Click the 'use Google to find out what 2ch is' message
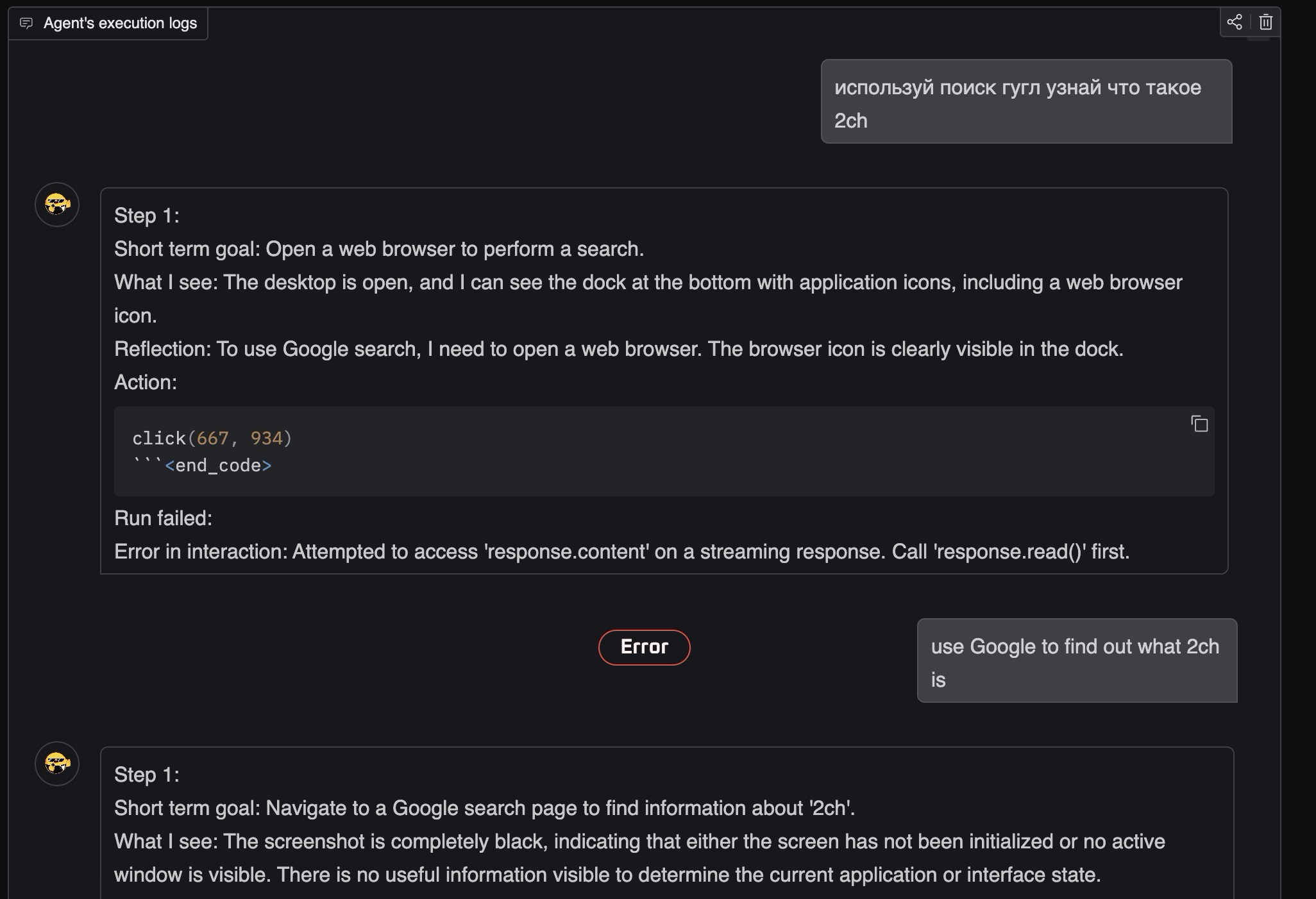The image size is (1316, 899). (x=1077, y=660)
